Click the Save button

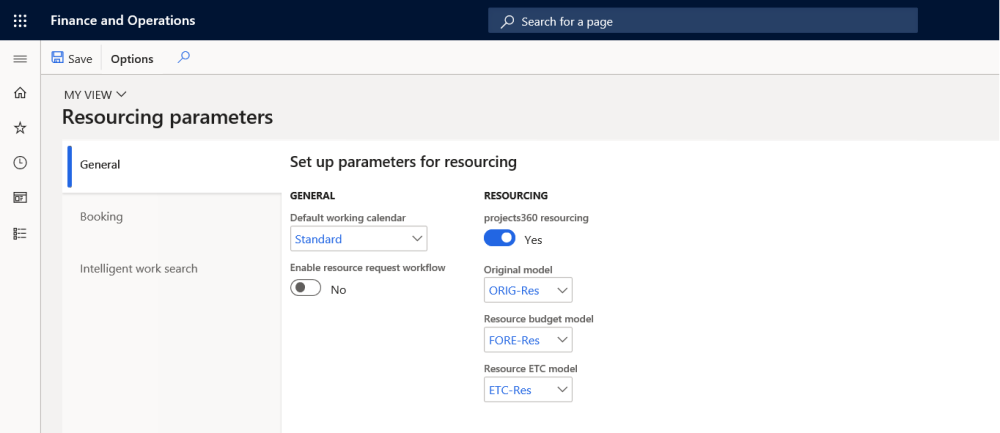pyautogui.click(x=71, y=59)
